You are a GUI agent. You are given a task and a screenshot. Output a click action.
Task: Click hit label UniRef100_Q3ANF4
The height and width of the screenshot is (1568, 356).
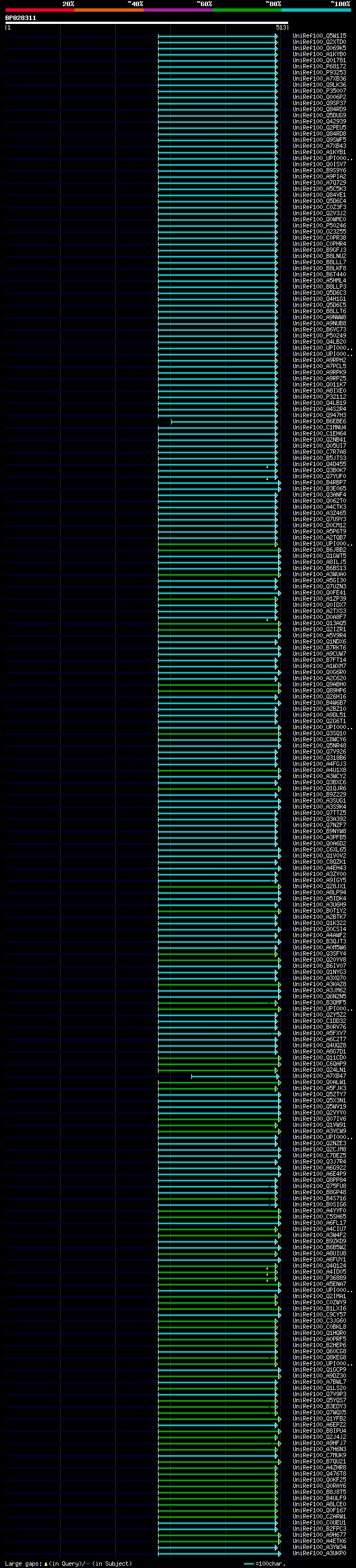coord(319,495)
